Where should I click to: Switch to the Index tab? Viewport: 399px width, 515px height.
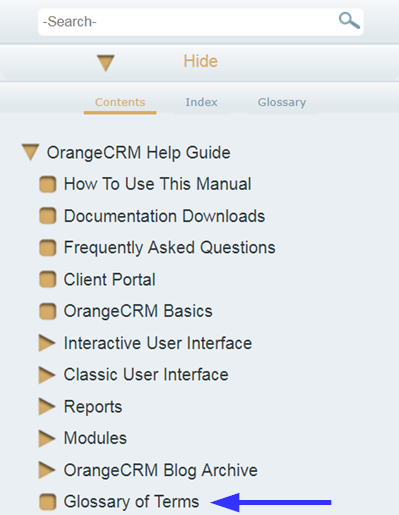[201, 102]
